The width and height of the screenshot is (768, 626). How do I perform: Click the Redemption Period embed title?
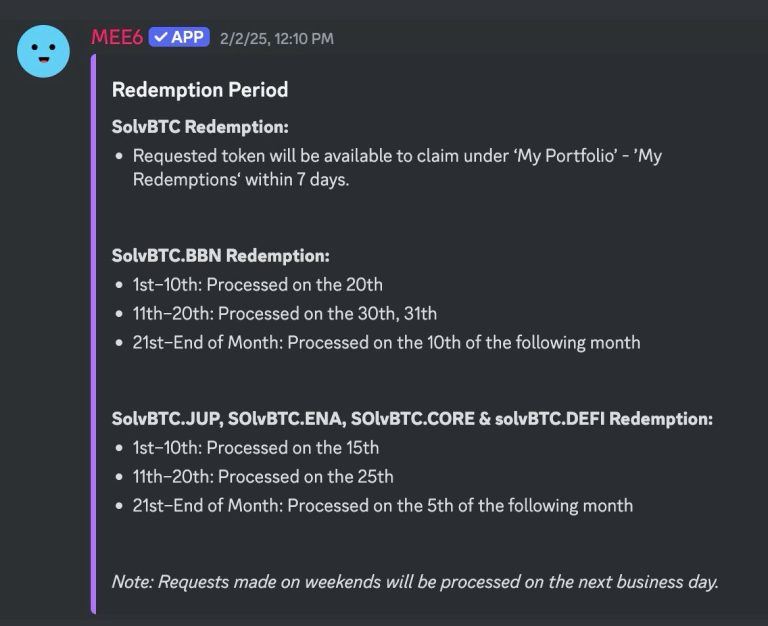pyautogui.click(x=200, y=90)
